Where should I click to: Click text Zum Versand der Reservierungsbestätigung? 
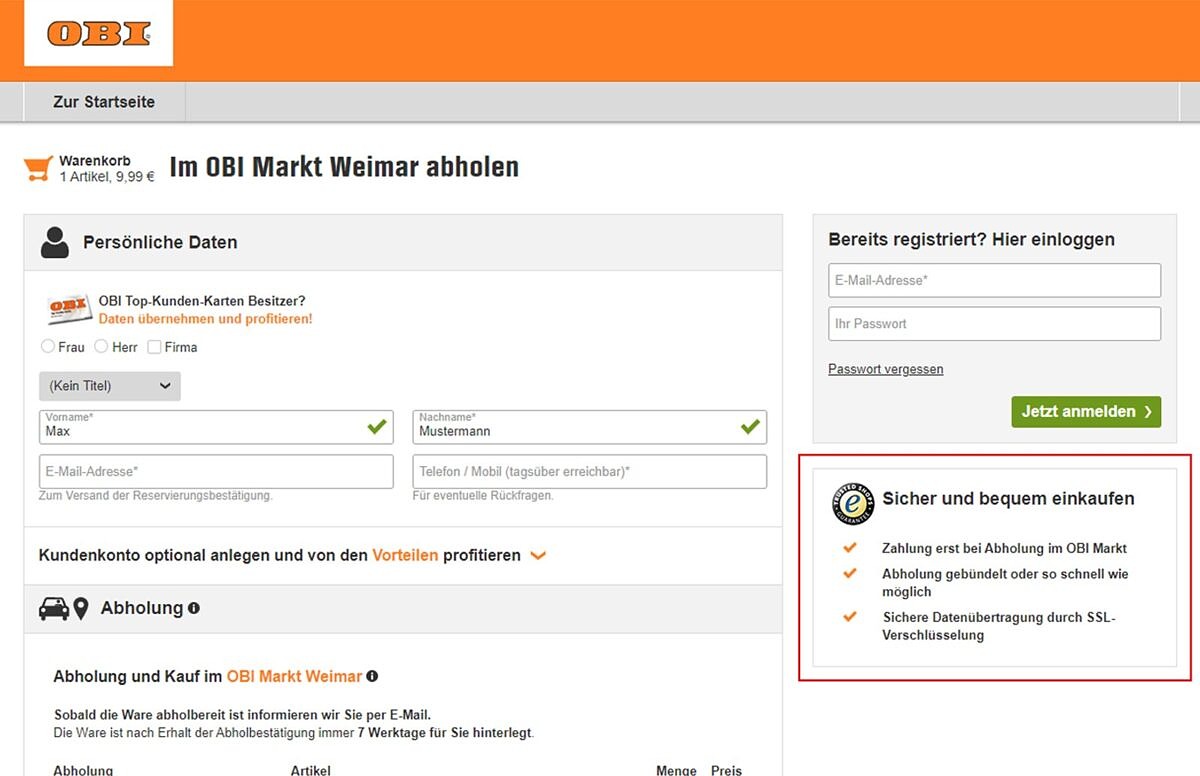click(156, 496)
